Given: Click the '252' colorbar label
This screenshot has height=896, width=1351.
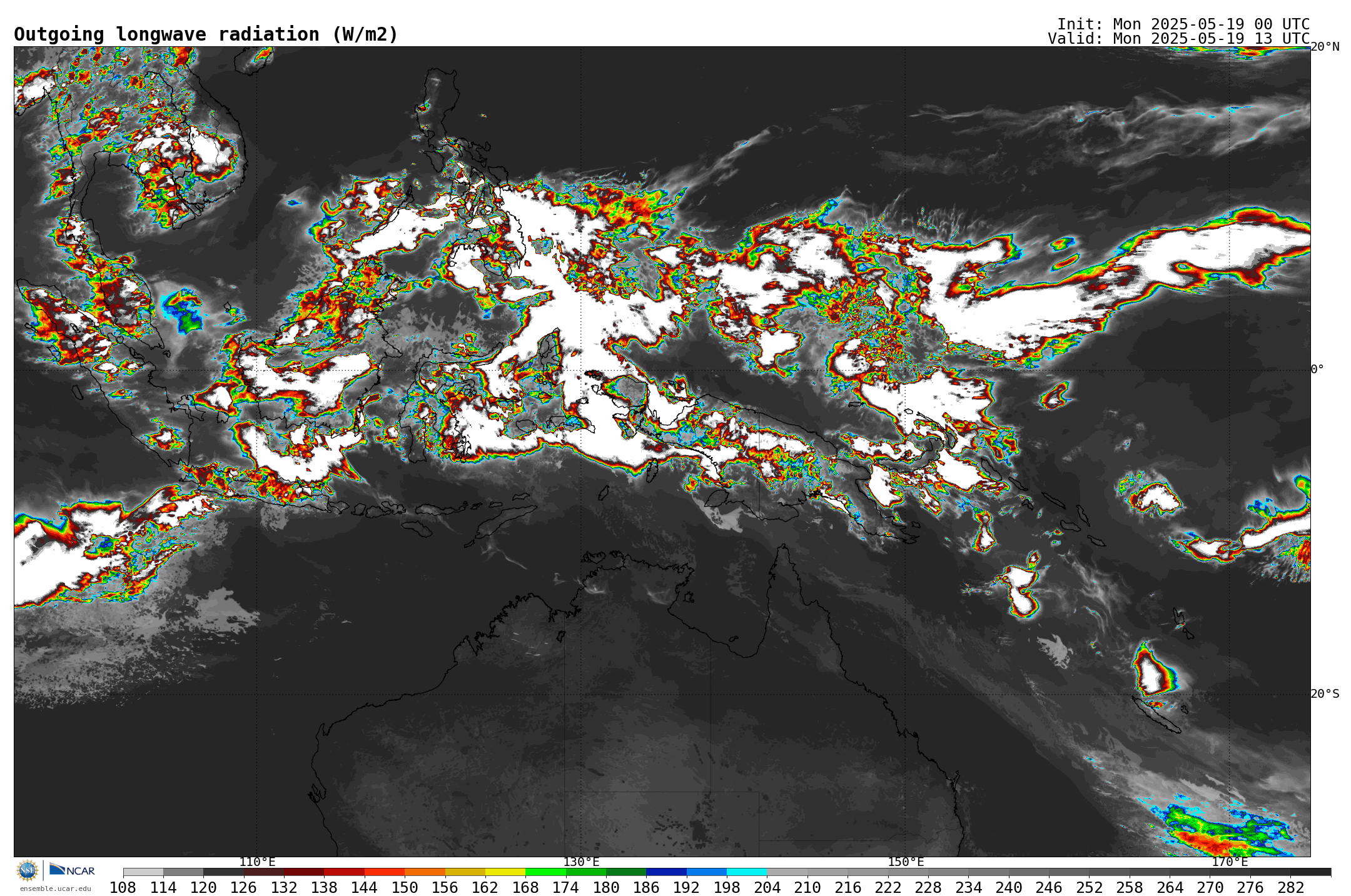Looking at the screenshot, I should point(1089,887).
